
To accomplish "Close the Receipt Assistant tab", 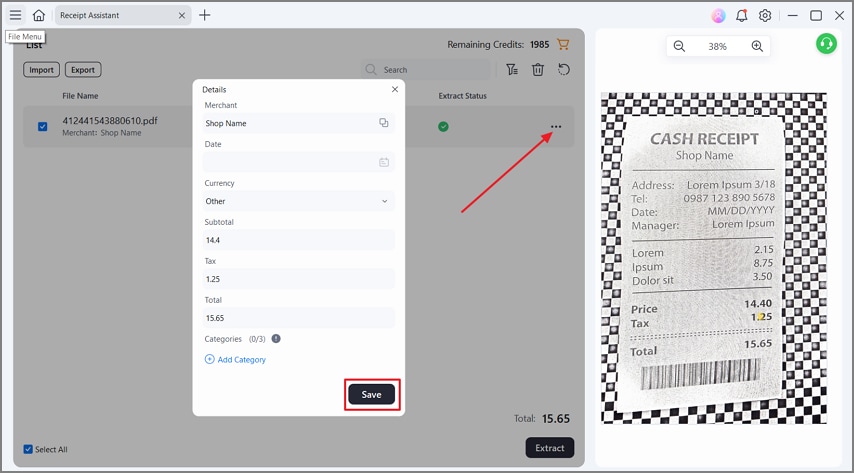I will pos(182,16).
